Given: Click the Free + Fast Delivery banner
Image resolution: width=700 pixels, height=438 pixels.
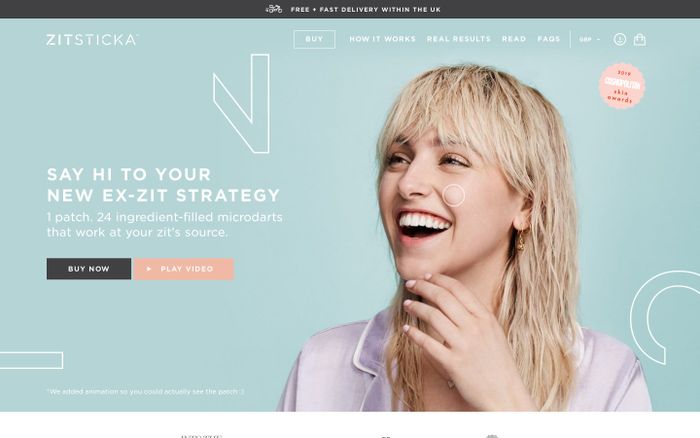Looking at the screenshot, I should (x=365, y=9).
